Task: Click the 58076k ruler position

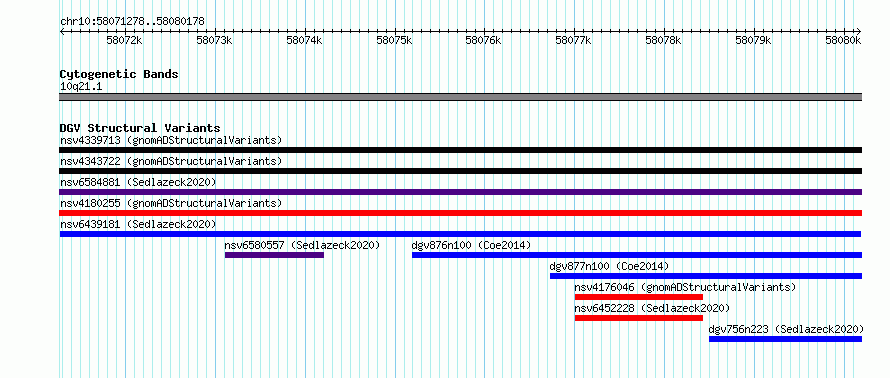Action: 484,41
